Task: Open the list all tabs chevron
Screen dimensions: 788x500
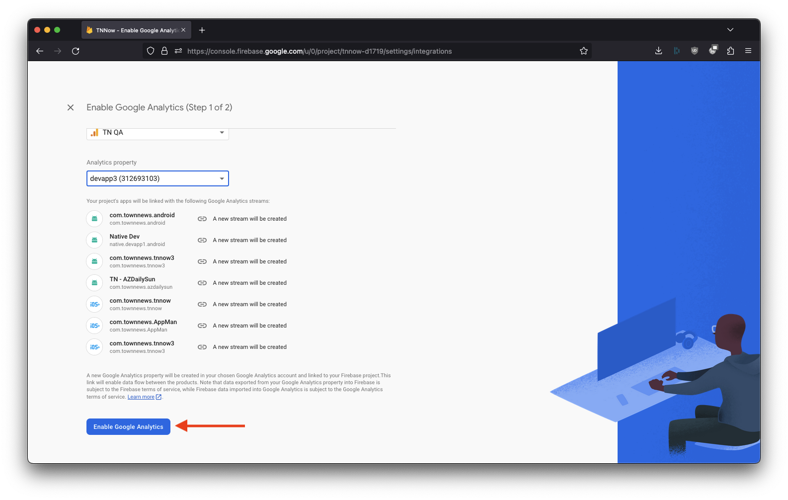Action: (730, 30)
